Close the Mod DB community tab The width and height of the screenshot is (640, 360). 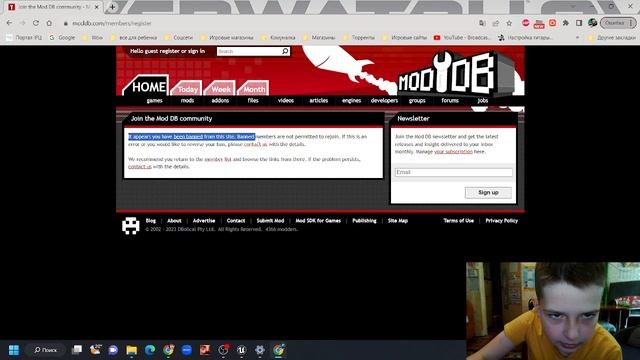[x=97, y=7]
